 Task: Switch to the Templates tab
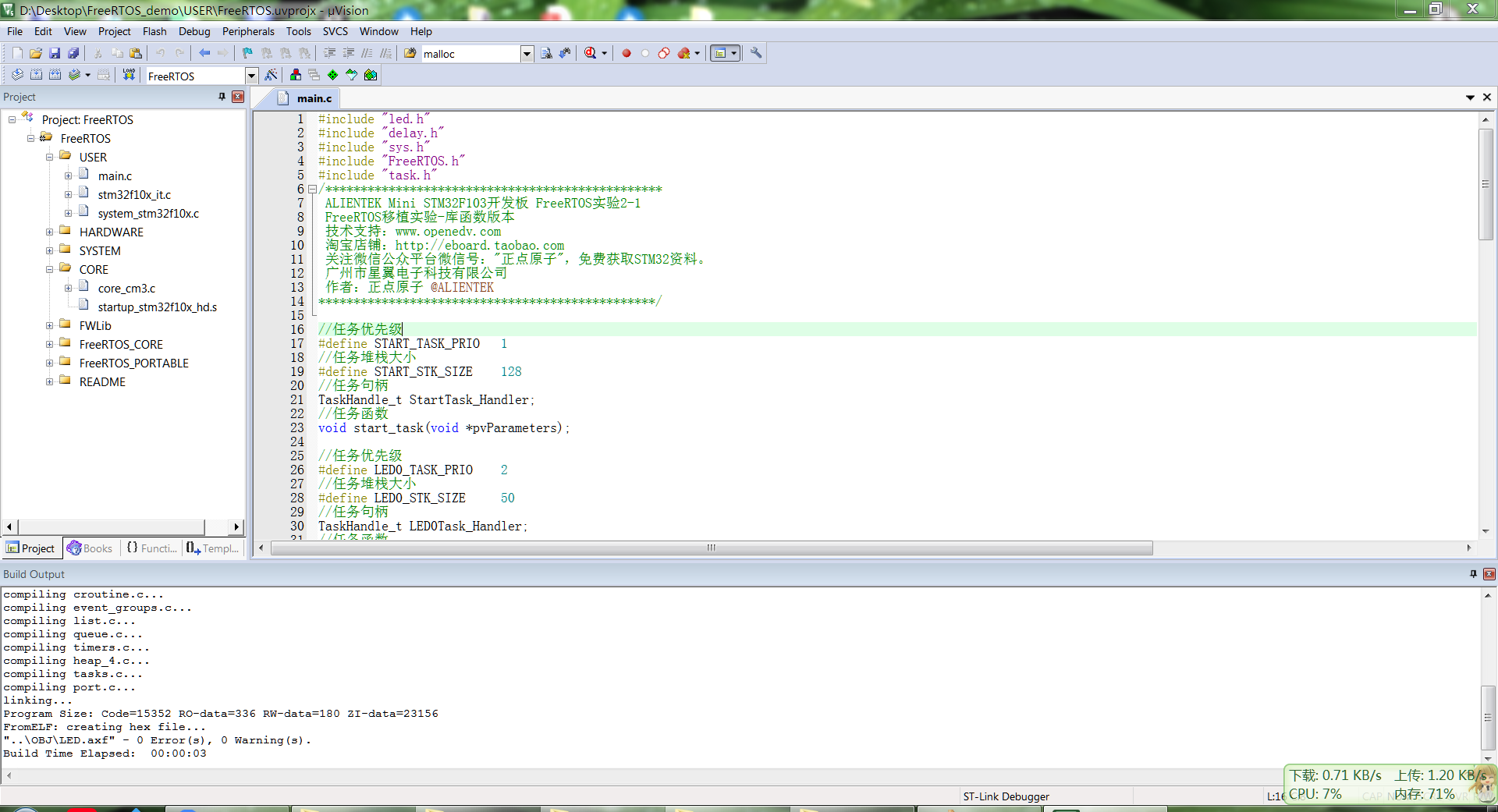click(x=213, y=548)
